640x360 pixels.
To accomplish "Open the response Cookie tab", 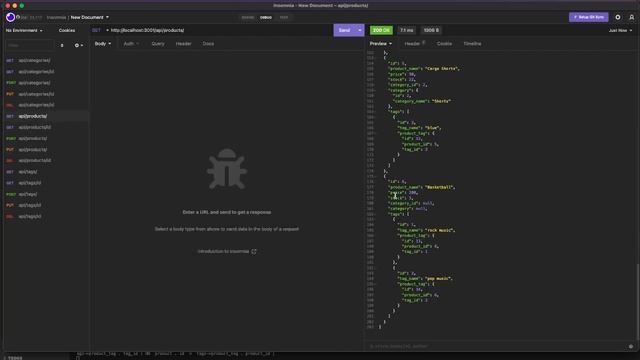I will click(444, 44).
